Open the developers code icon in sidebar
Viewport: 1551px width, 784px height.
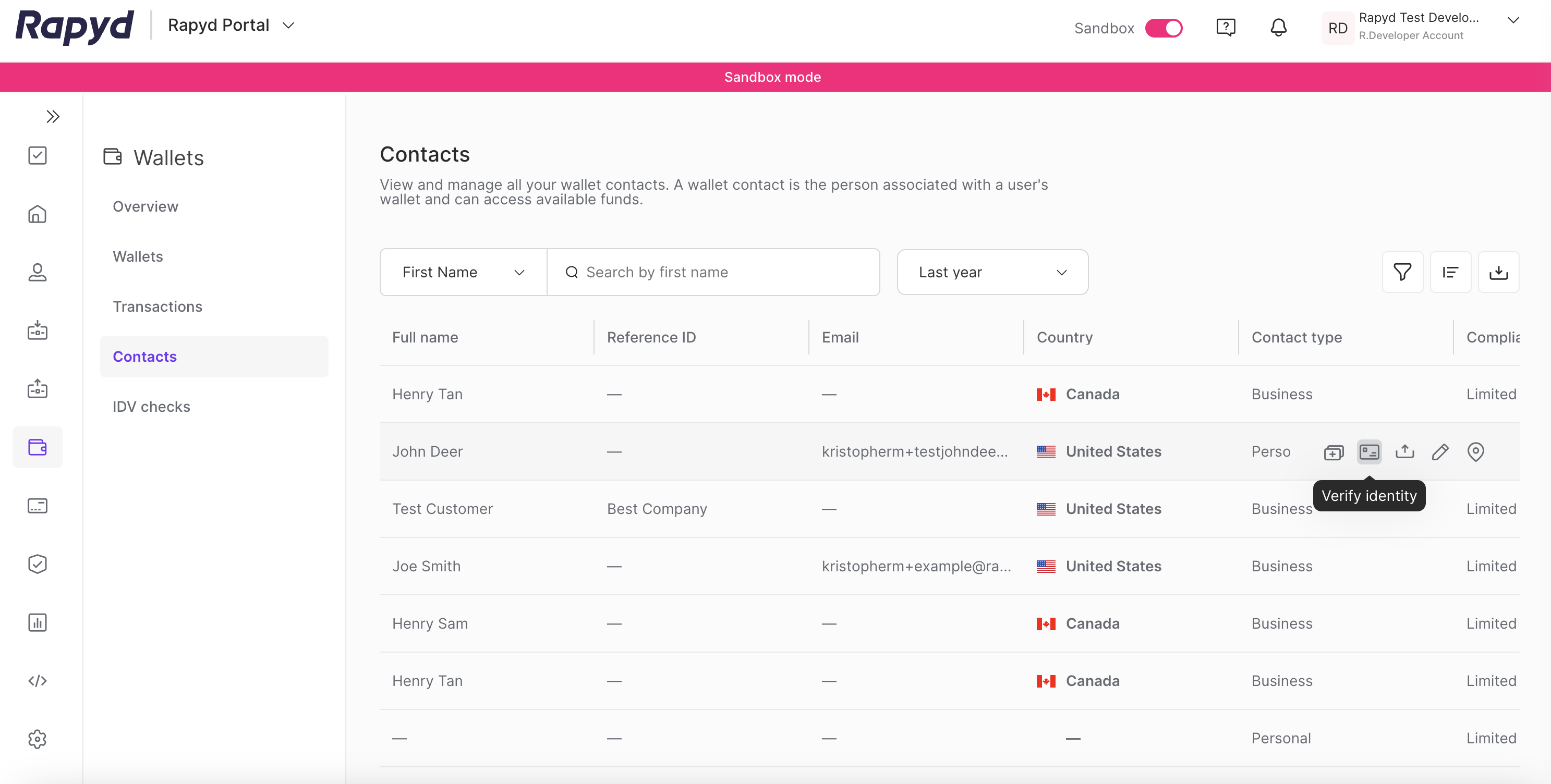(38, 680)
